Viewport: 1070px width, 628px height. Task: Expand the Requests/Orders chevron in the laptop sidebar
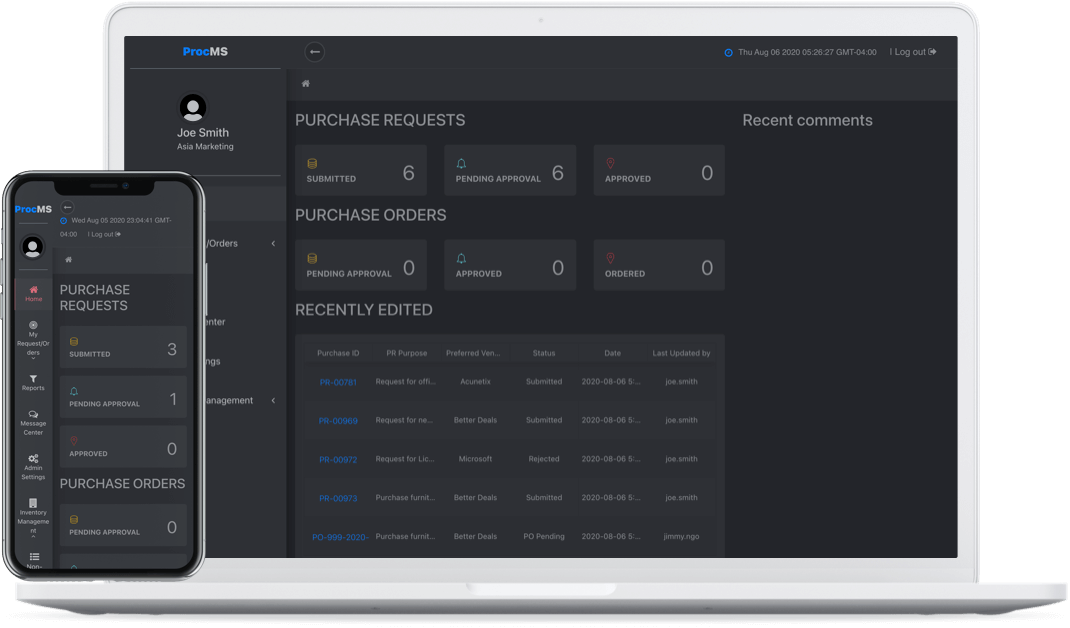[x=273, y=243]
